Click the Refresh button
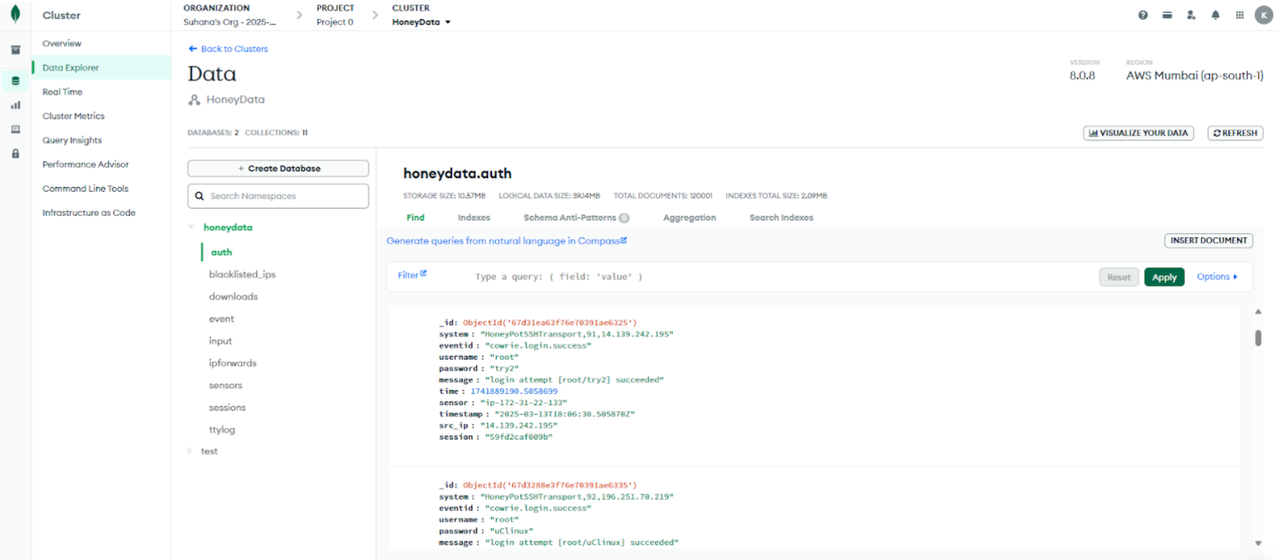The height and width of the screenshot is (560, 1280). (1235, 133)
